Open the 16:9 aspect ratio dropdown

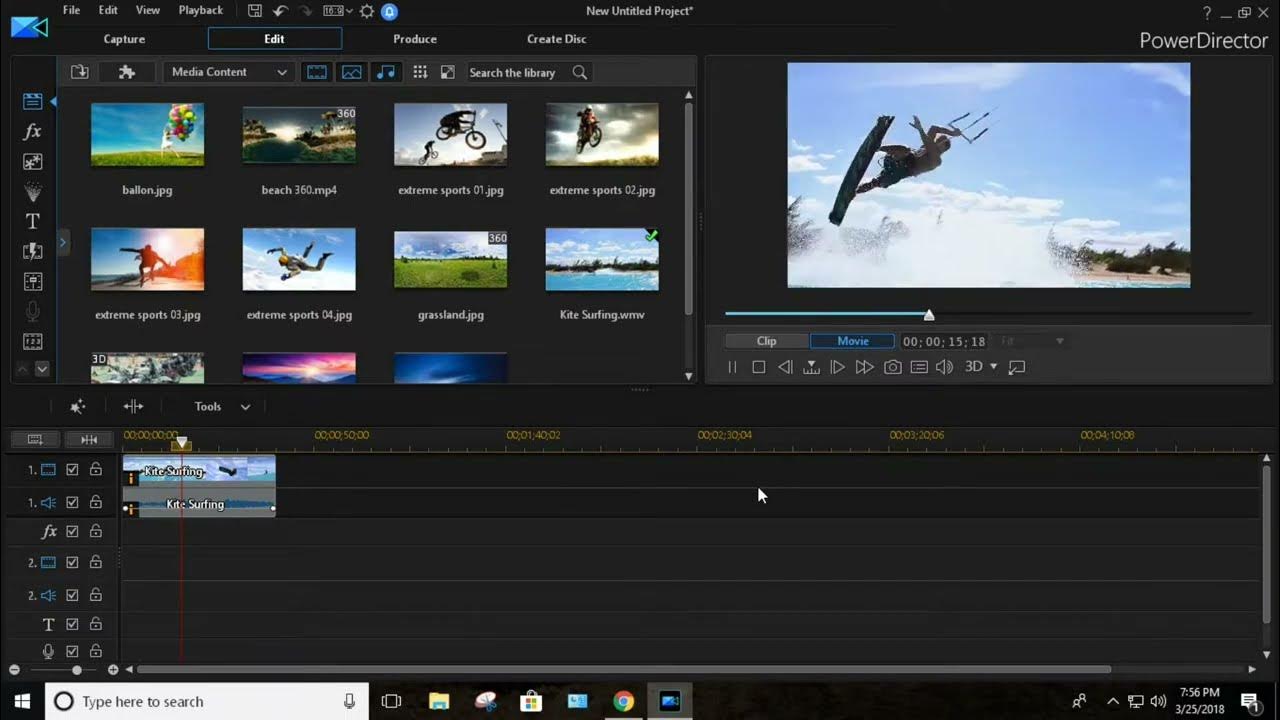[337, 11]
